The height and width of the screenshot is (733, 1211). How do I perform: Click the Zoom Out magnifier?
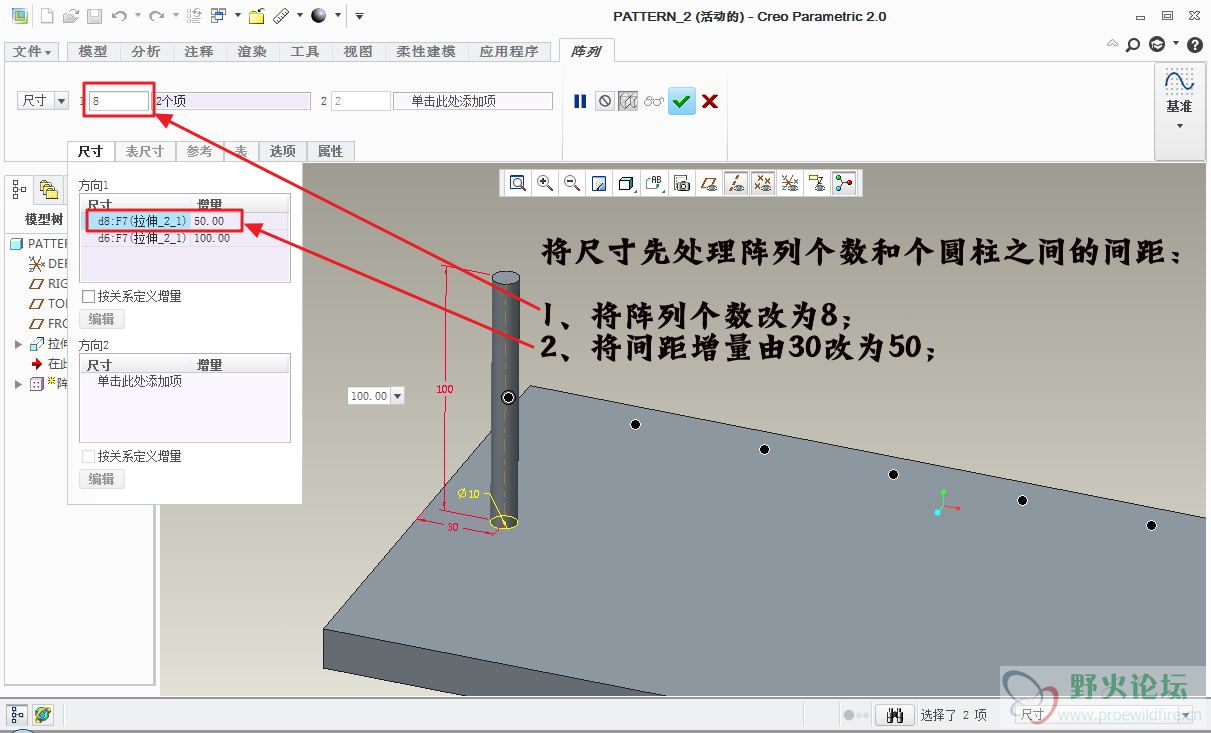click(572, 183)
